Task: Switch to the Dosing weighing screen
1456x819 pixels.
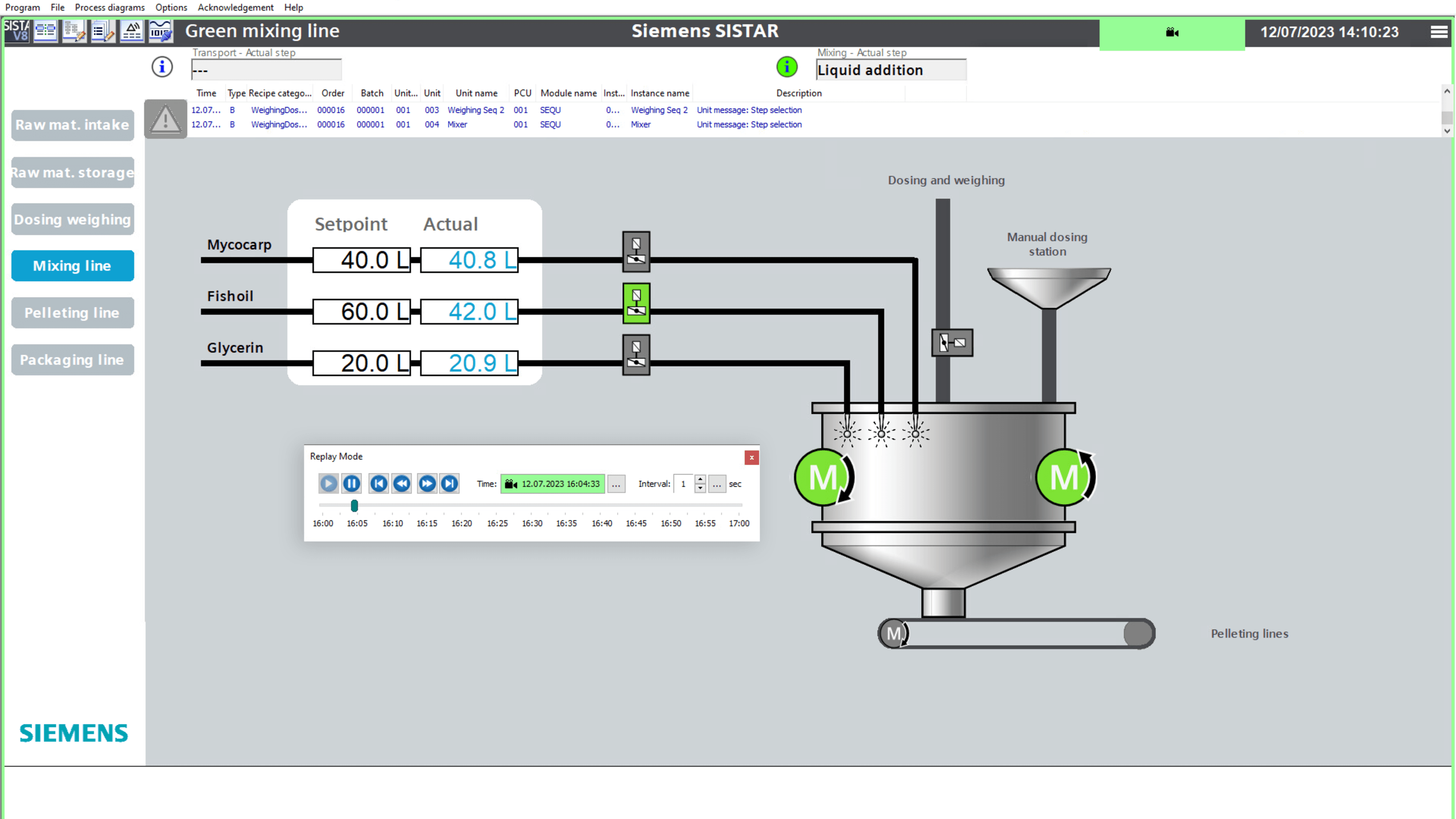Action: tap(72, 219)
